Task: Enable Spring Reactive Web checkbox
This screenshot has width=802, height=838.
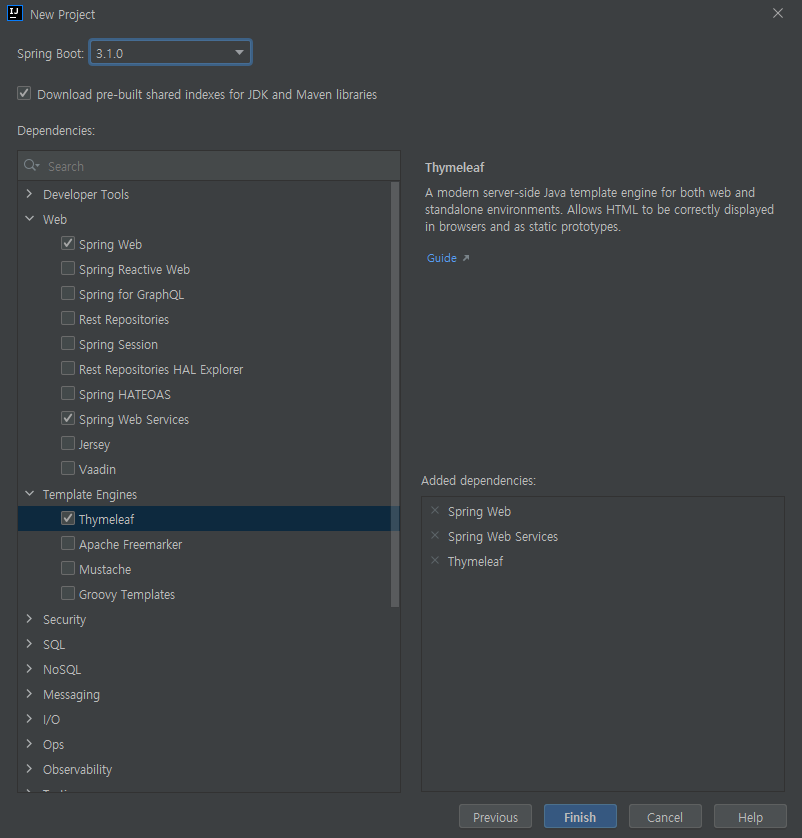Action: coord(68,268)
